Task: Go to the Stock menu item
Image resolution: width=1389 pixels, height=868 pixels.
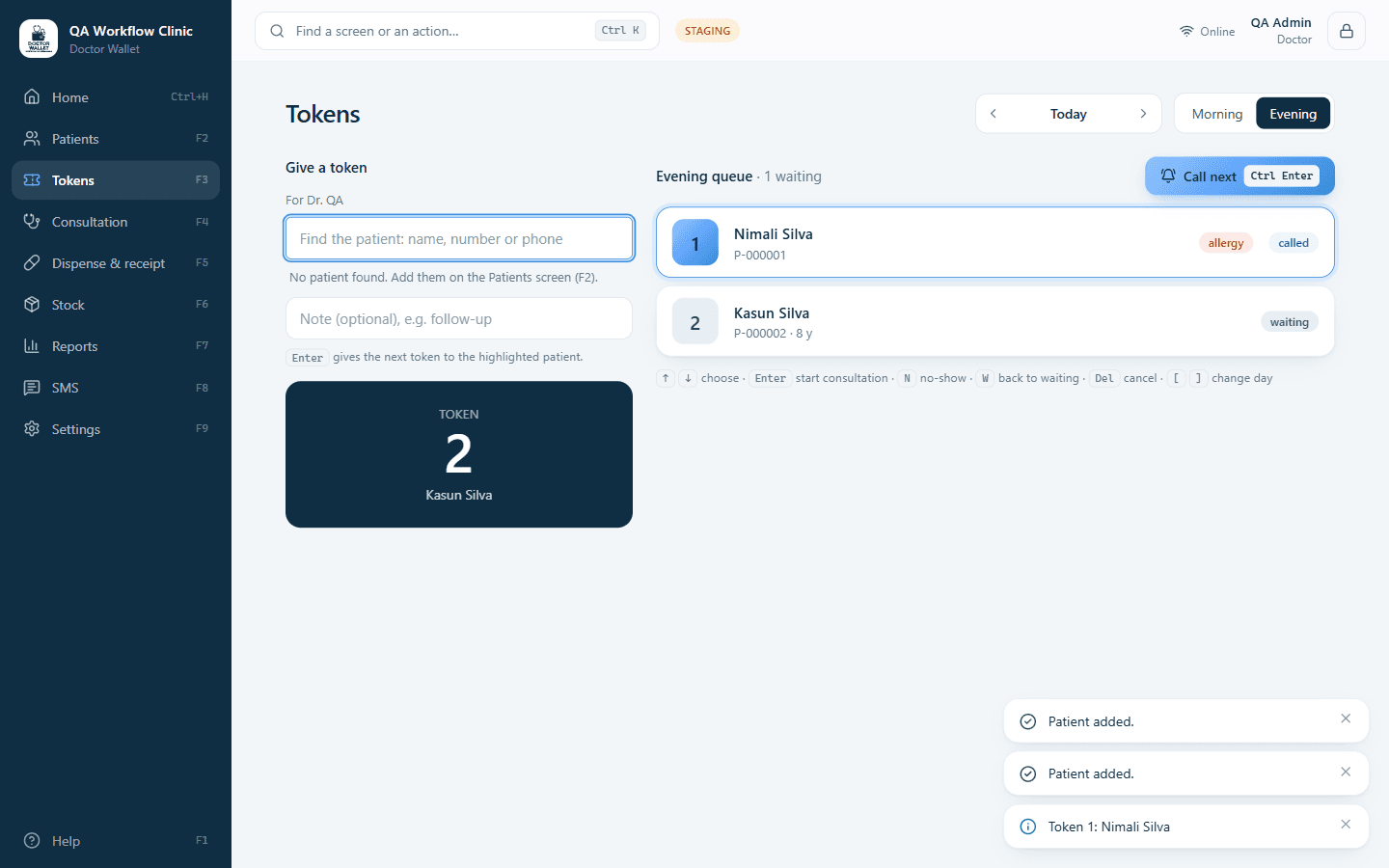Action: coord(116,305)
